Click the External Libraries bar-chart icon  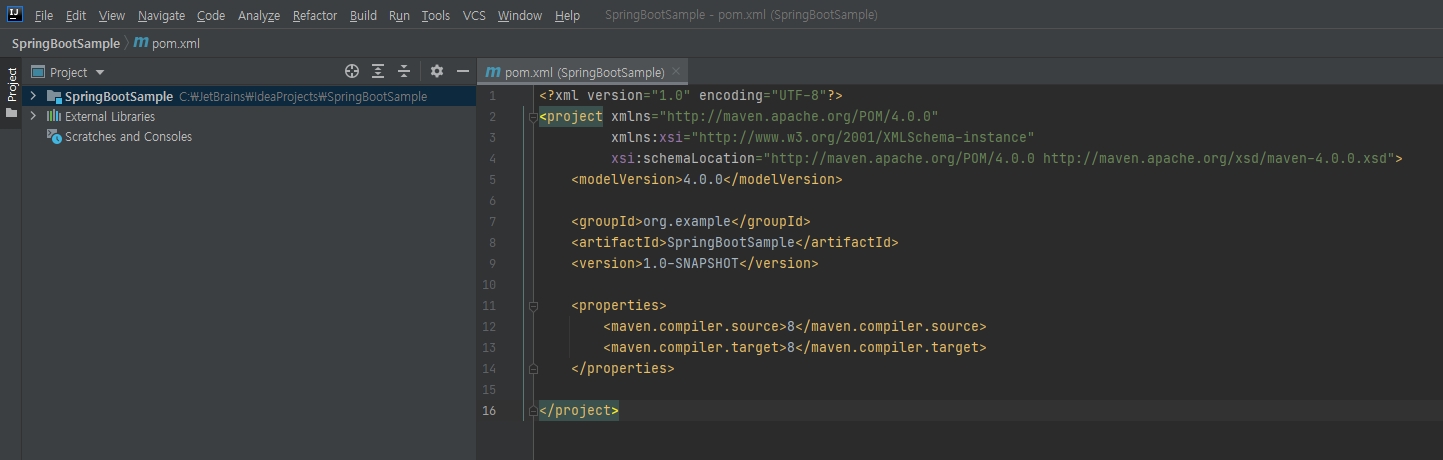coord(54,116)
